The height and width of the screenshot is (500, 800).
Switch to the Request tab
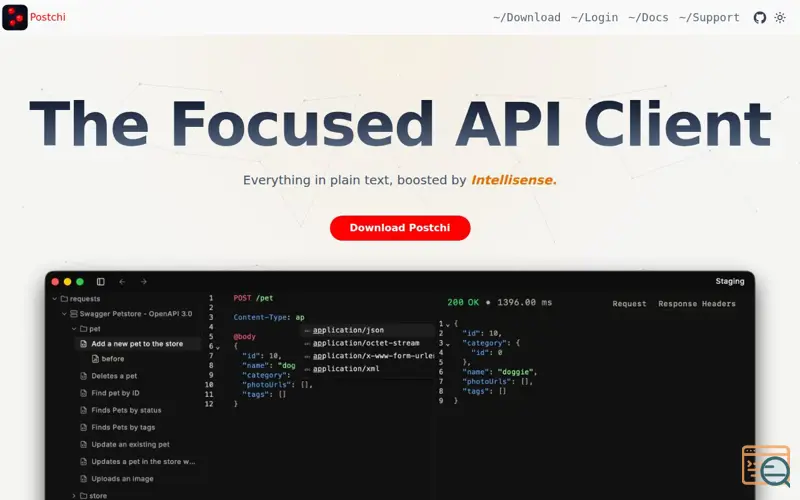point(629,304)
